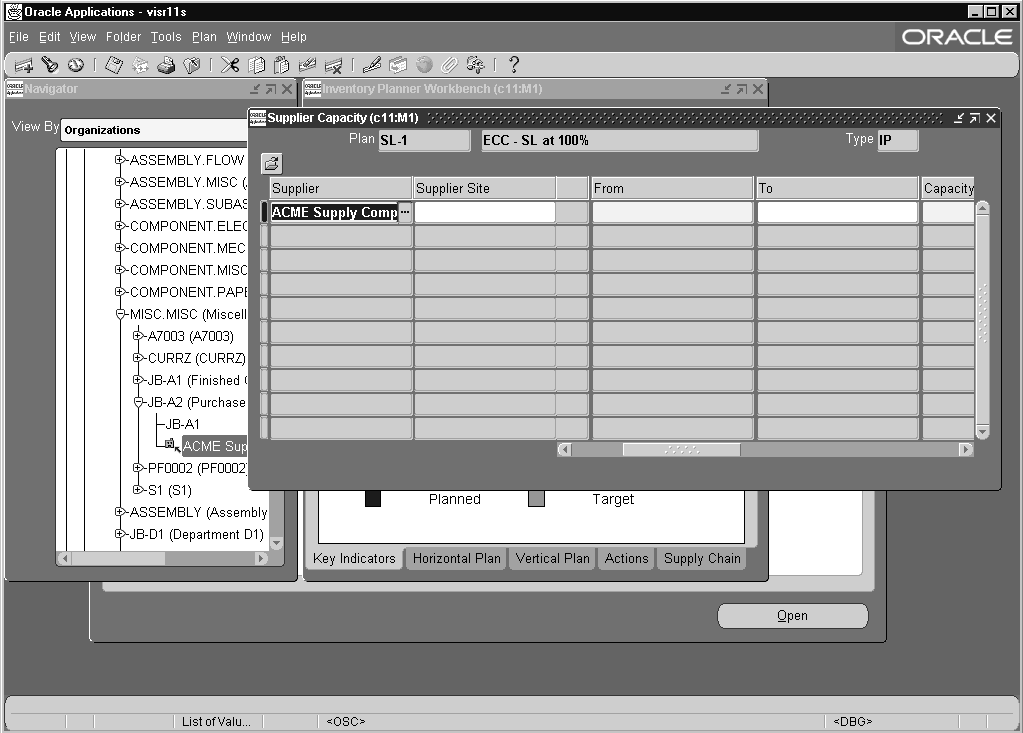Open the Help menu
The width and height of the screenshot is (1023, 733).
pos(294,37)
